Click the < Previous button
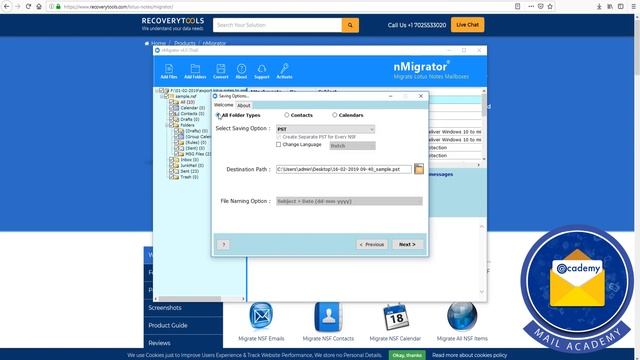This screenshot has height=360, width=640. point(372,244)
